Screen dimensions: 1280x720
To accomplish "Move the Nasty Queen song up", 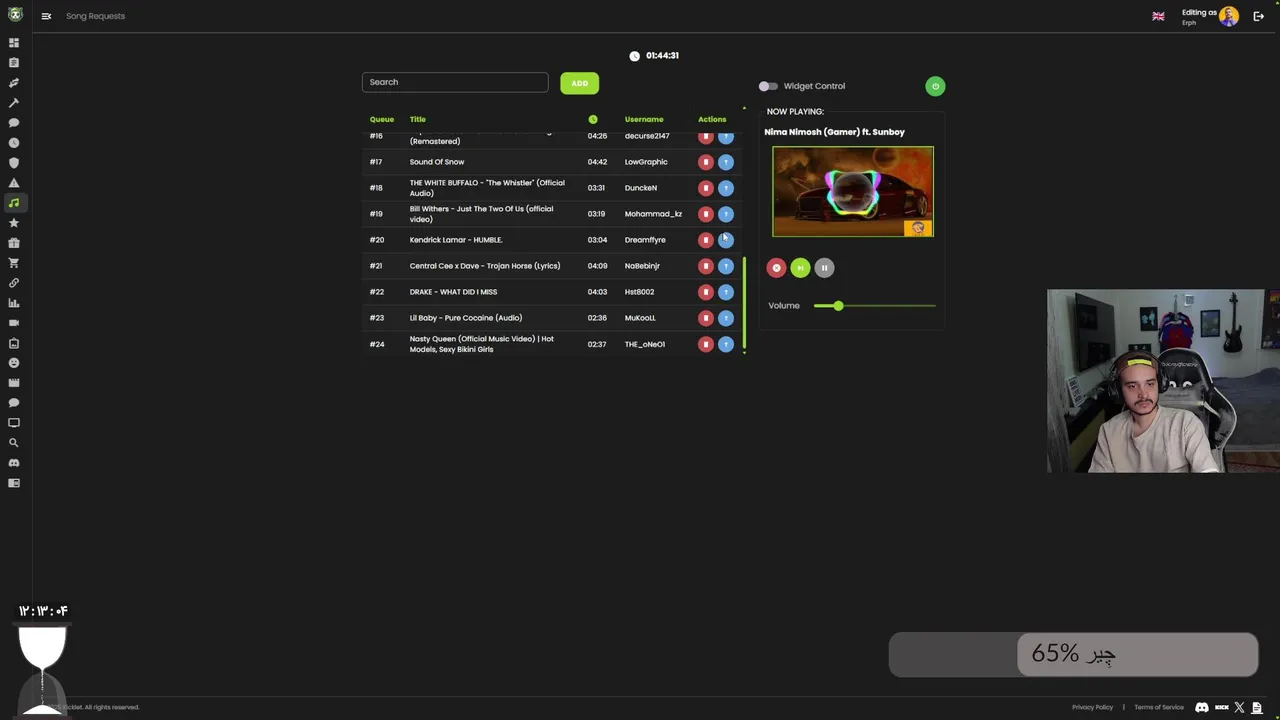I will 726,344.
